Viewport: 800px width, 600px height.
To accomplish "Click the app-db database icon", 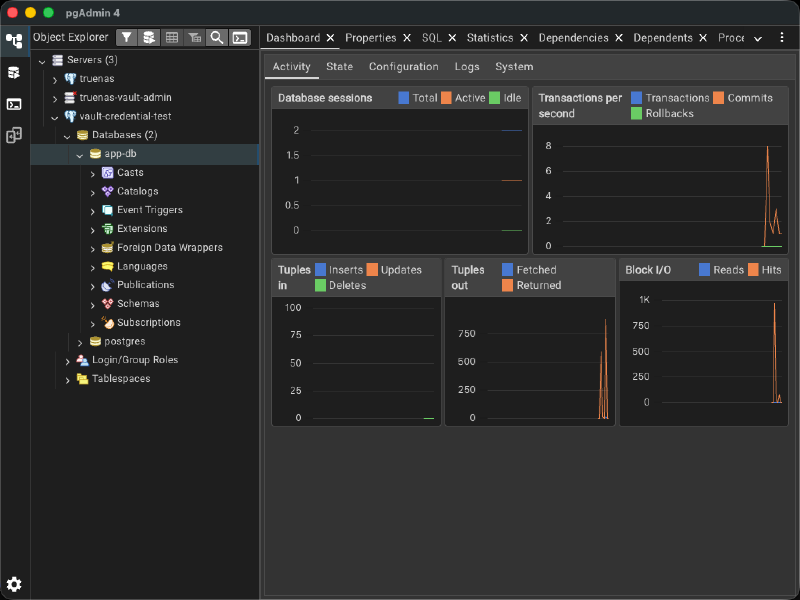I will (95, 154).
